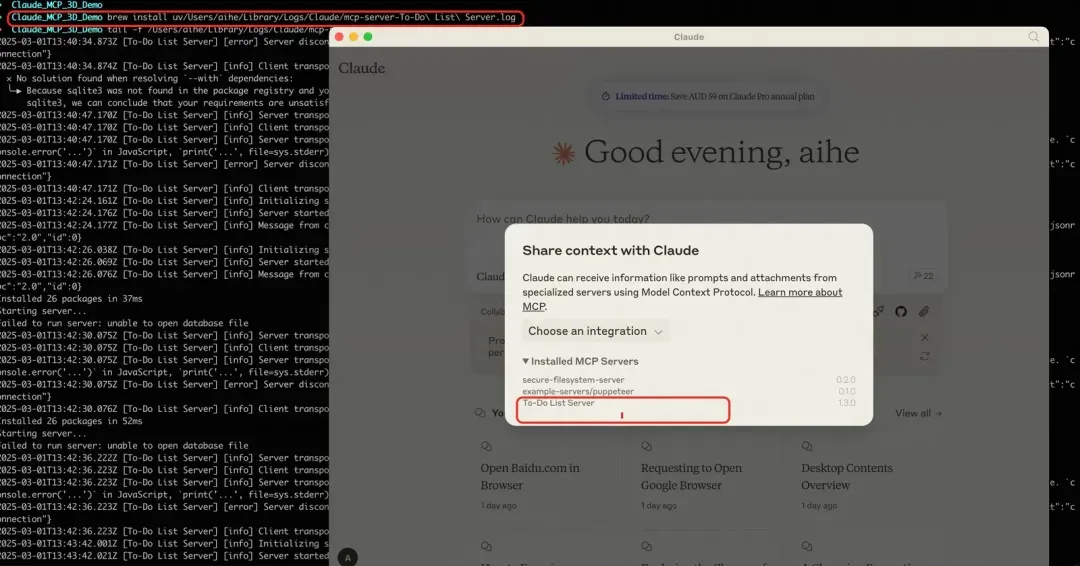Click the paperclip attachment icon

(924, 312)
